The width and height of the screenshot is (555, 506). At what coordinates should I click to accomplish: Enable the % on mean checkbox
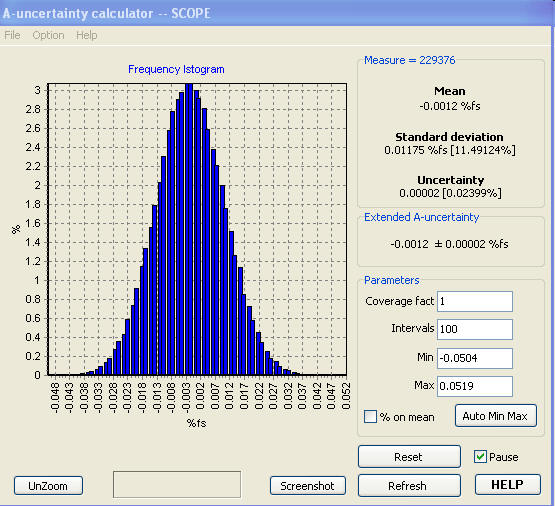[370, 416]
